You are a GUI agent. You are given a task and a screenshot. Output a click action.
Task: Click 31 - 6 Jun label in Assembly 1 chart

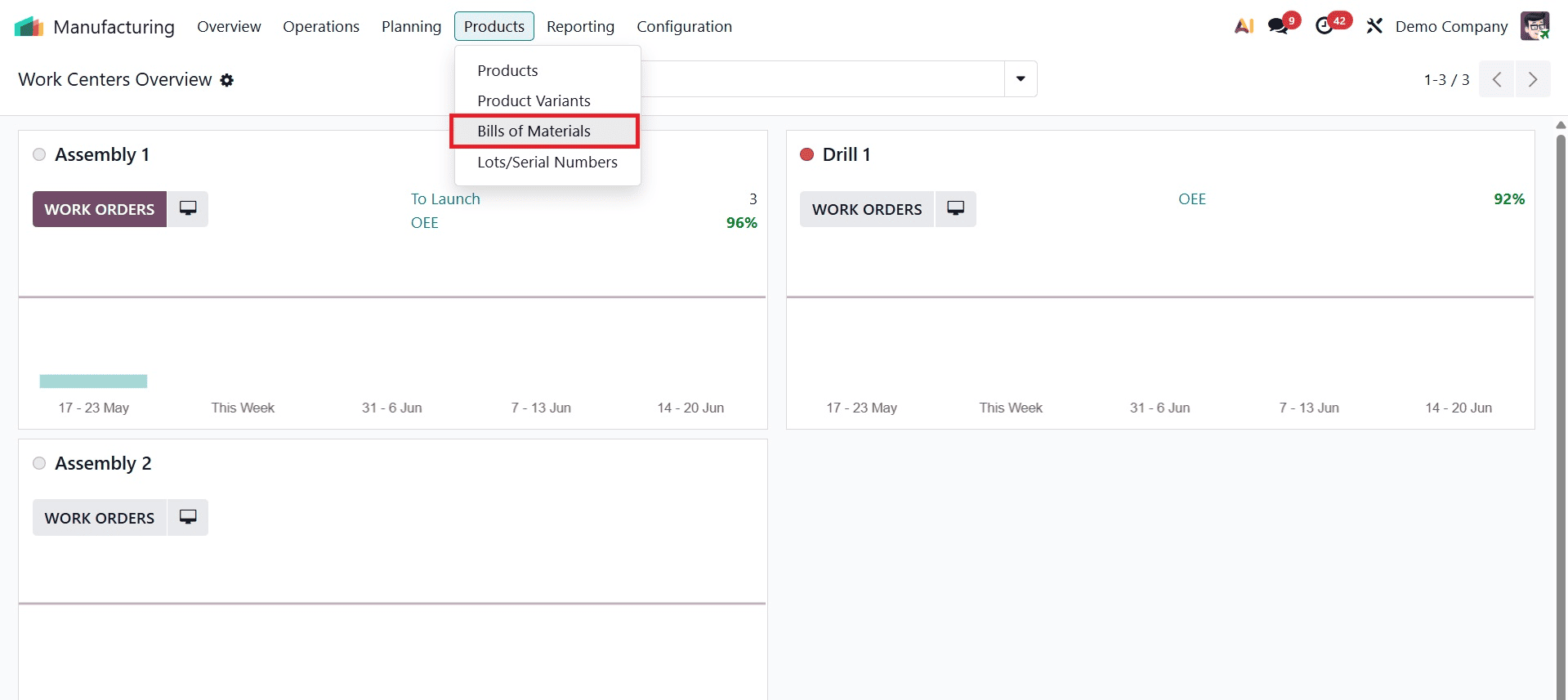coord(392,408)
